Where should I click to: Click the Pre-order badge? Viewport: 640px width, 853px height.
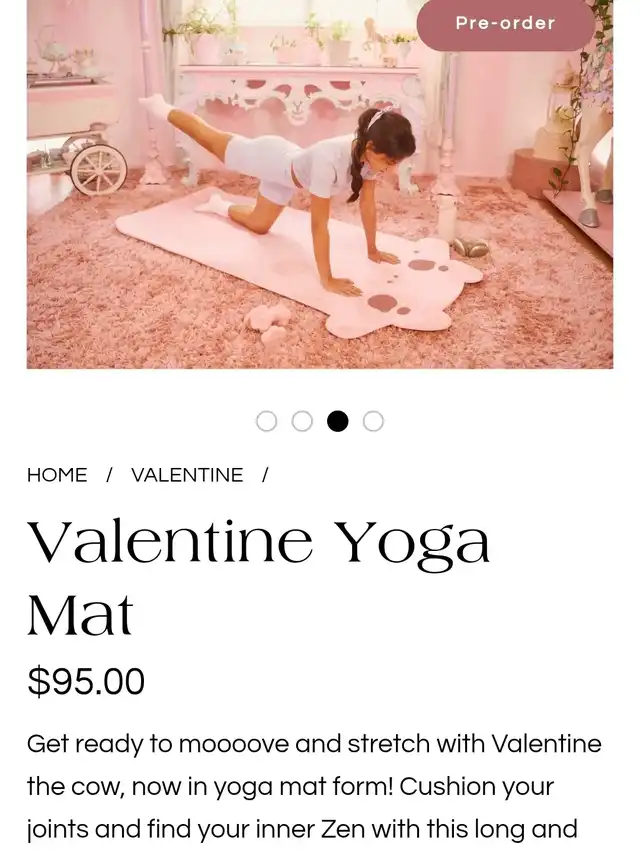[x=506, y=24]
